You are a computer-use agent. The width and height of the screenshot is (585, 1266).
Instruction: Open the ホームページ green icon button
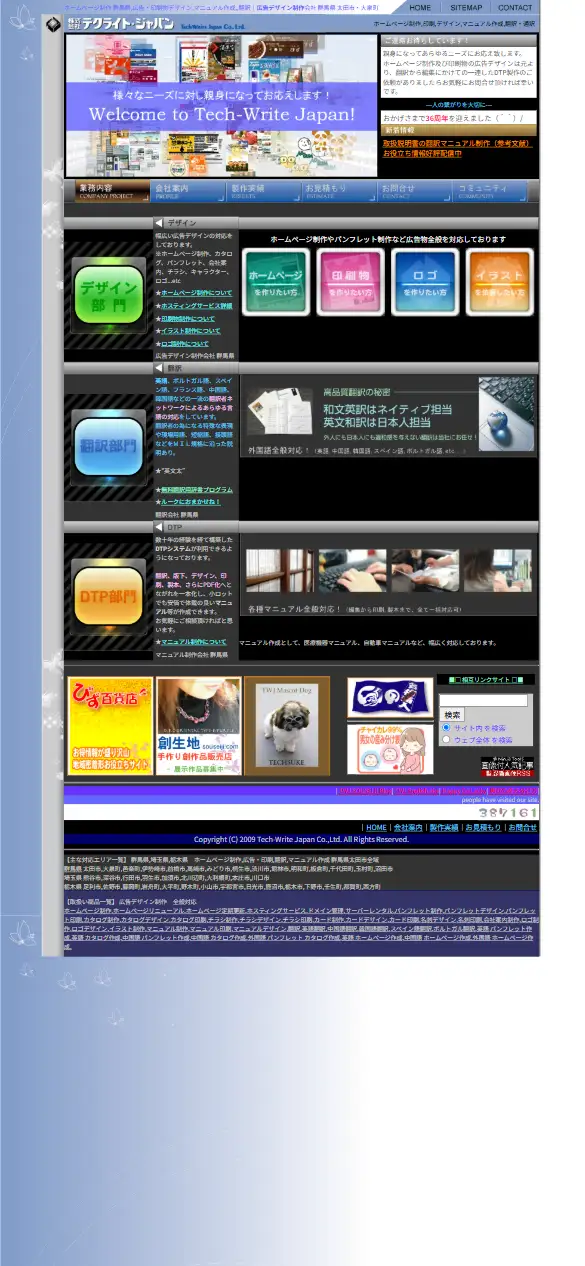coord(276,282)
